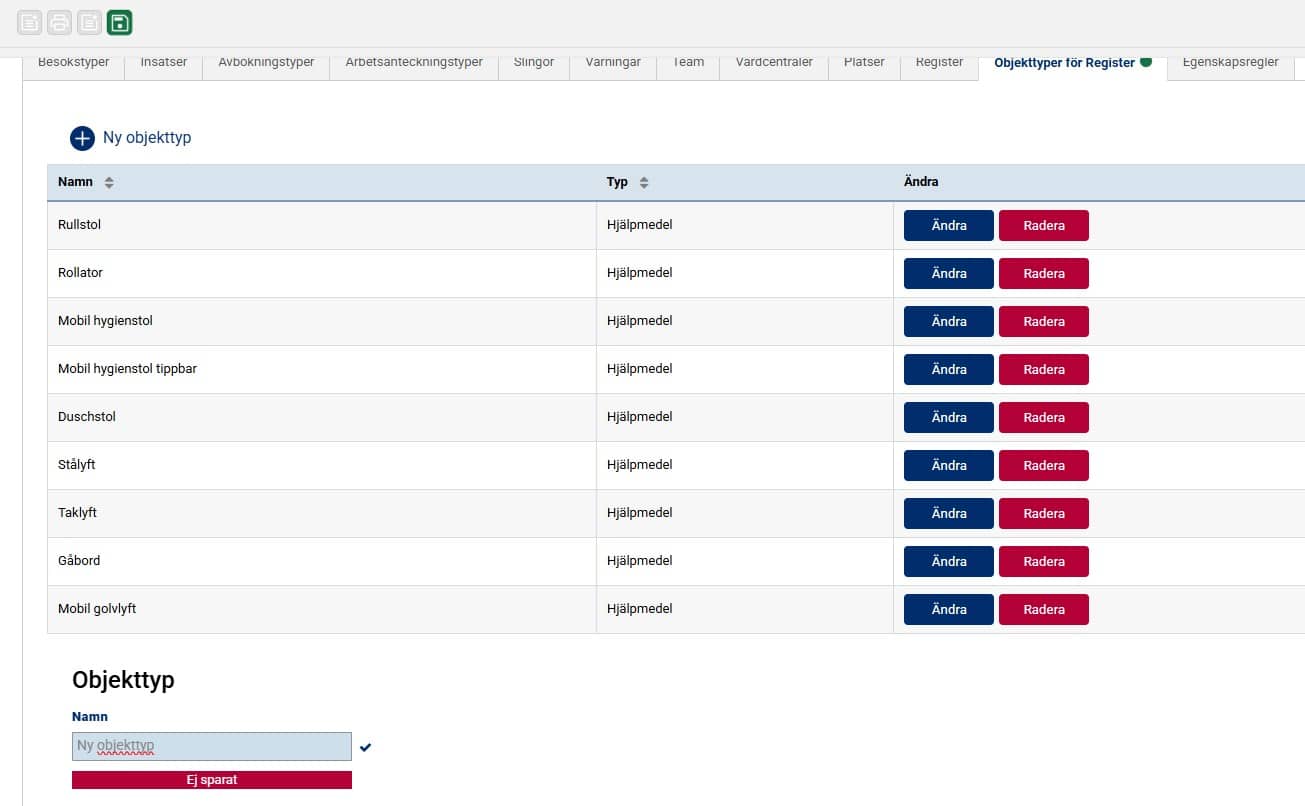Switch to the Insatser tab

164,63
